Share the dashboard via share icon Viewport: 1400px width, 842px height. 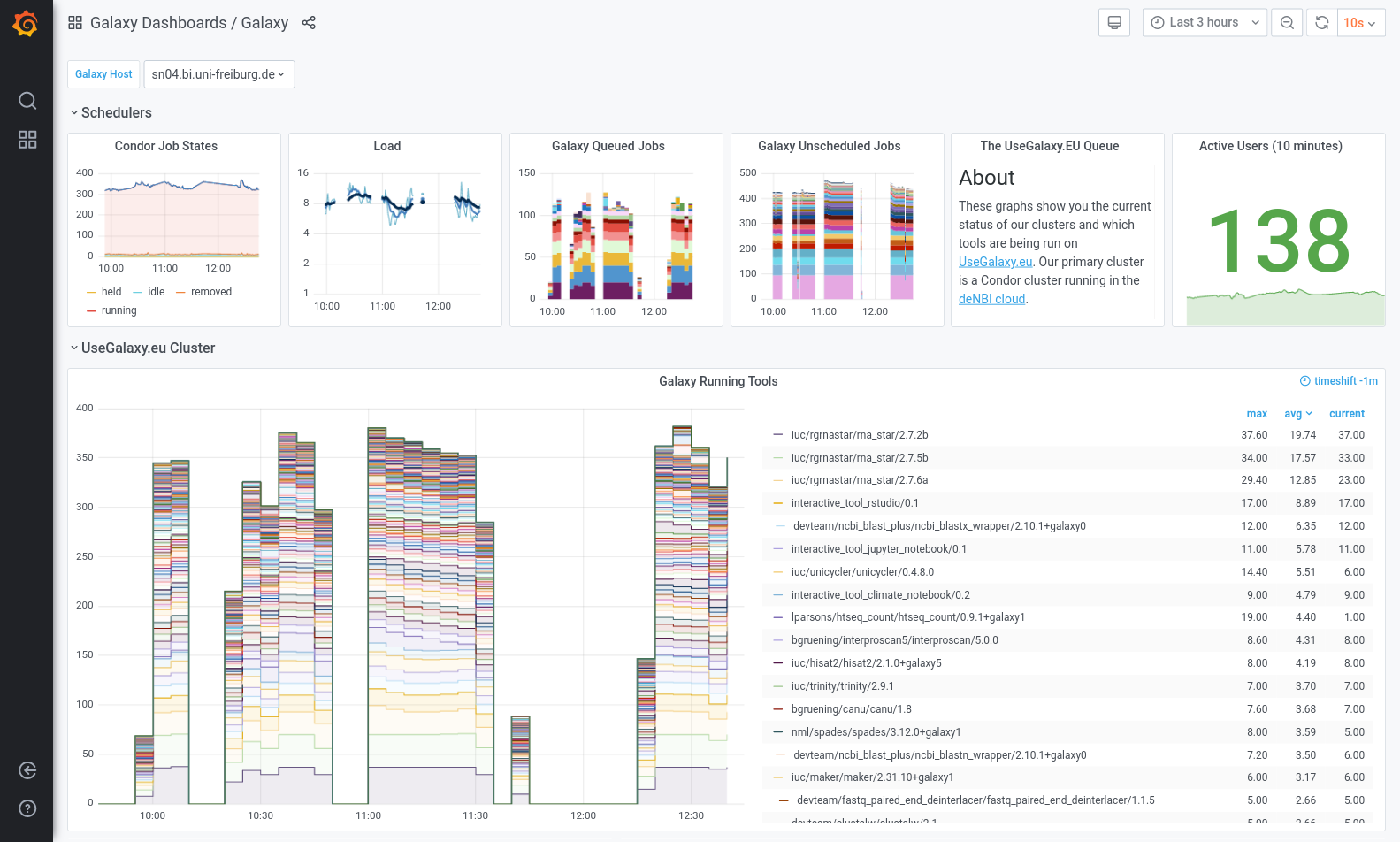coord(309,23)
